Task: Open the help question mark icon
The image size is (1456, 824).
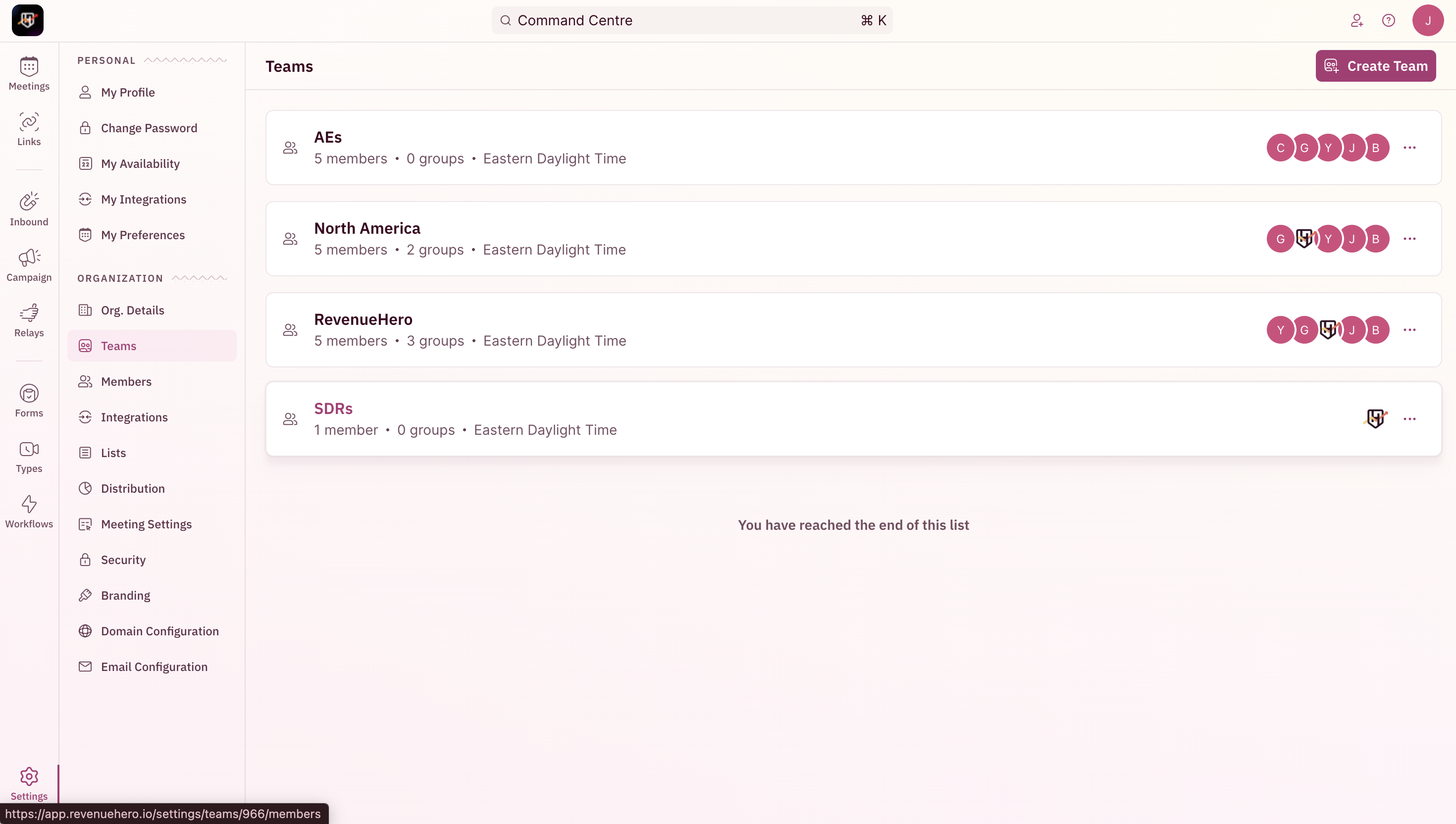Action: [1389, 20]
